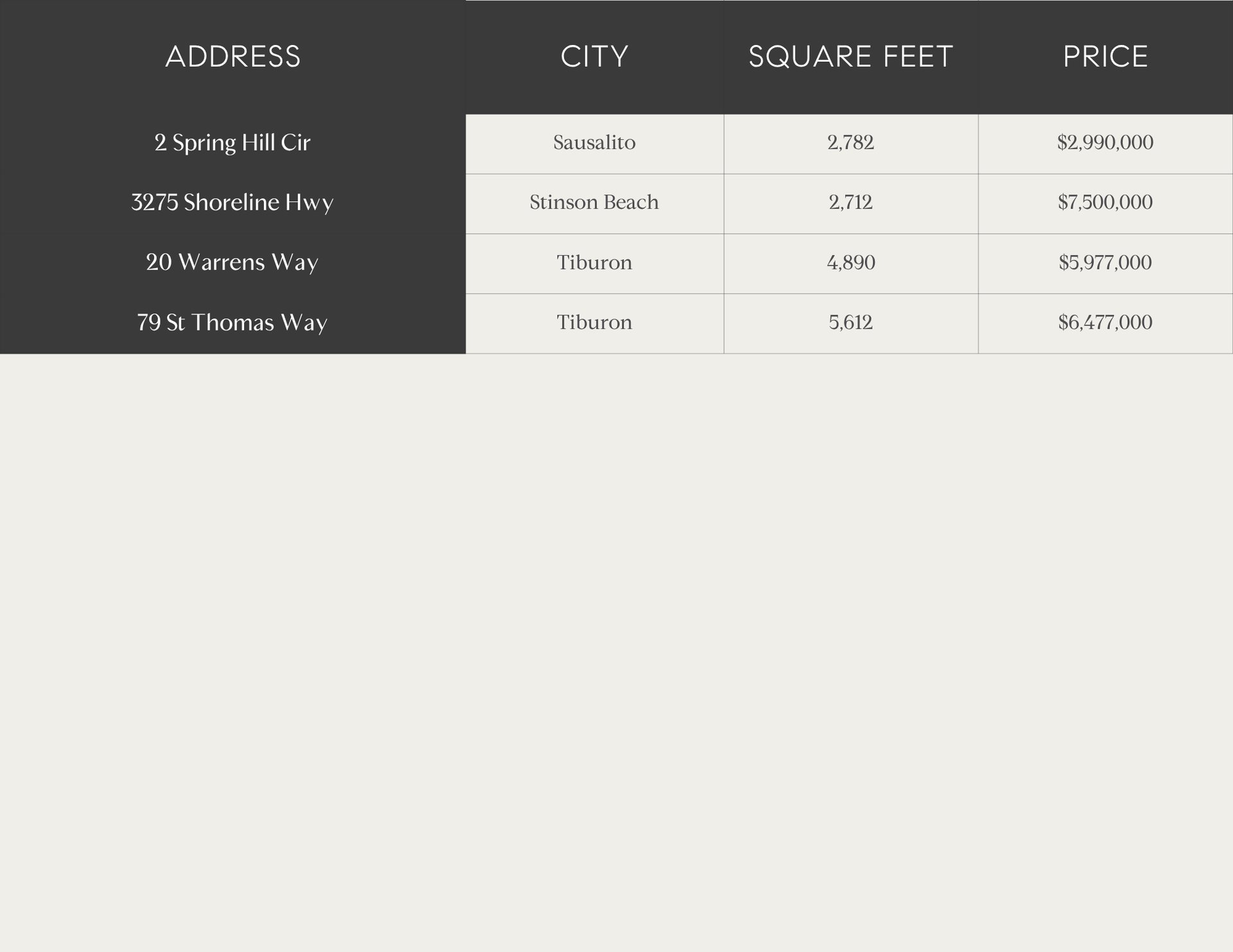The image size is (1233, 952).
Task: Click the $5,977,000 price cell
Action: [1105, 264]
